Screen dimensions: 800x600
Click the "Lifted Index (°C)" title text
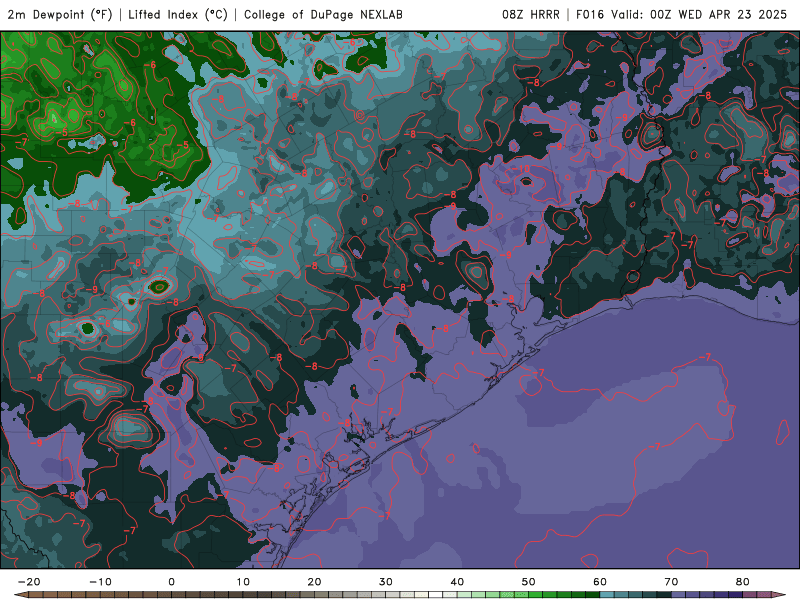tap(178, 14)
